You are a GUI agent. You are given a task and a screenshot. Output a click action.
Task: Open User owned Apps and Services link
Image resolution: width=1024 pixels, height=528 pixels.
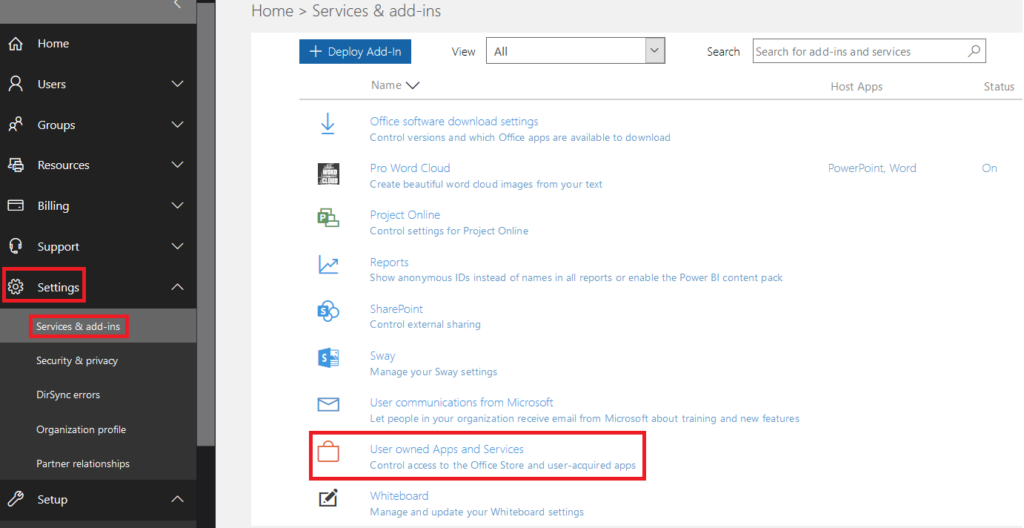click(447, 450)
